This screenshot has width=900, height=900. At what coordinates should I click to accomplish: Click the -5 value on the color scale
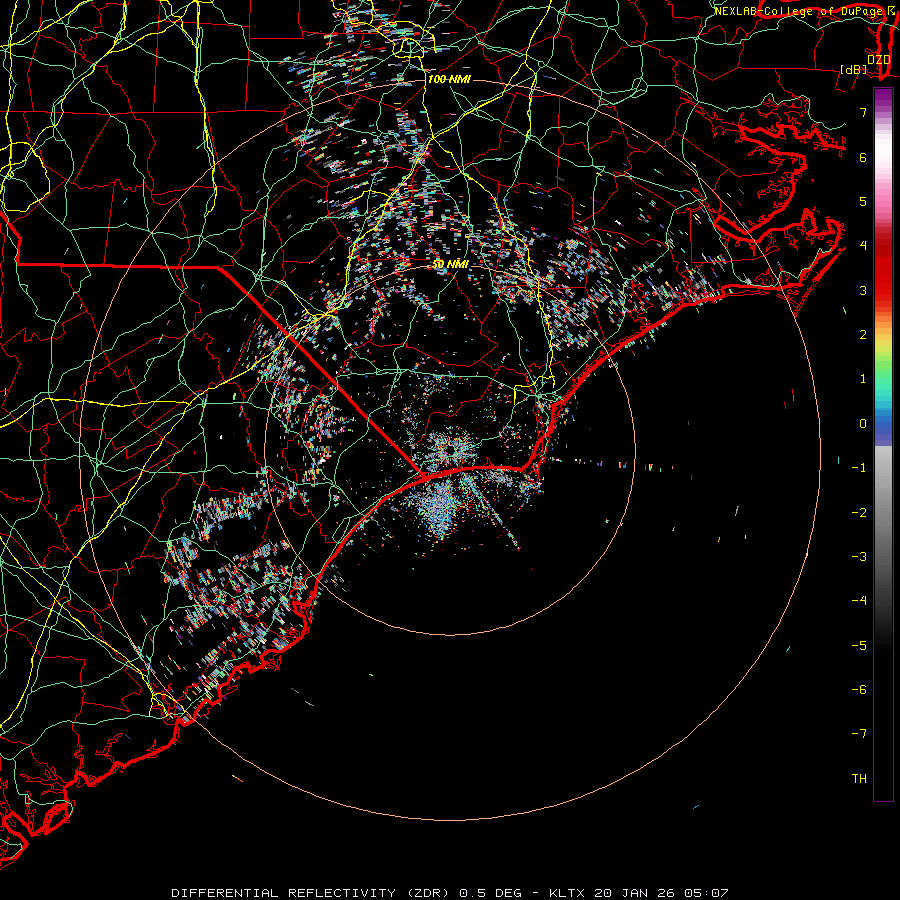859,646
